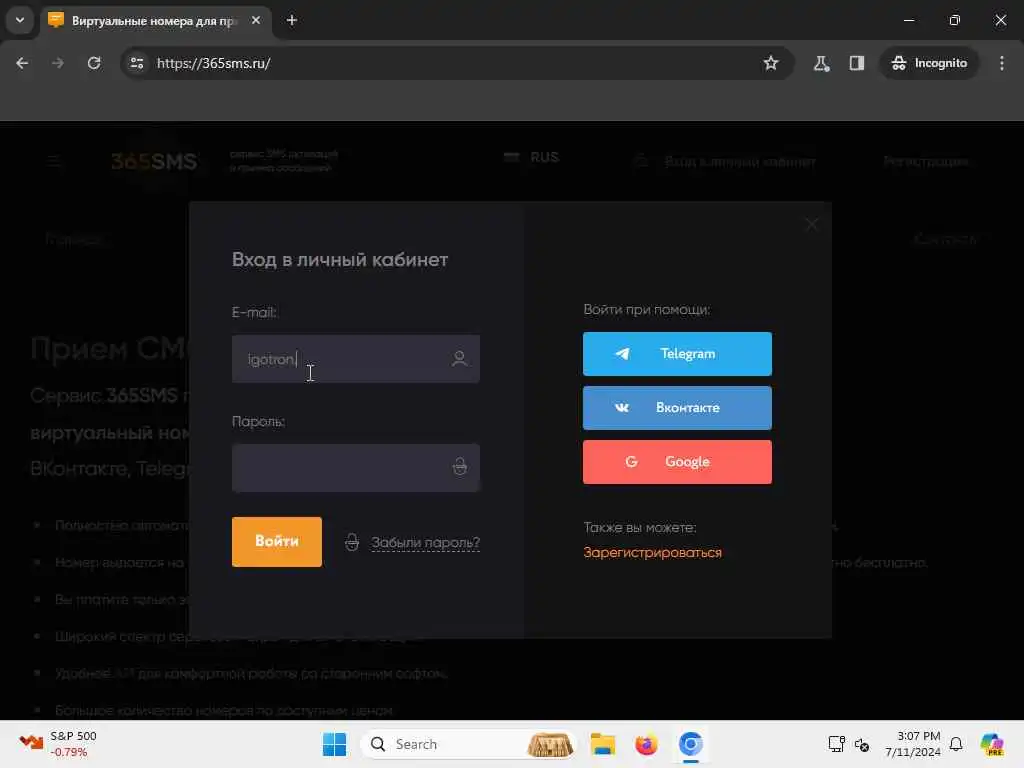1024x768 pixels.
Task: Click the user icon in E-mail field
Action: (x=459, y=359)
